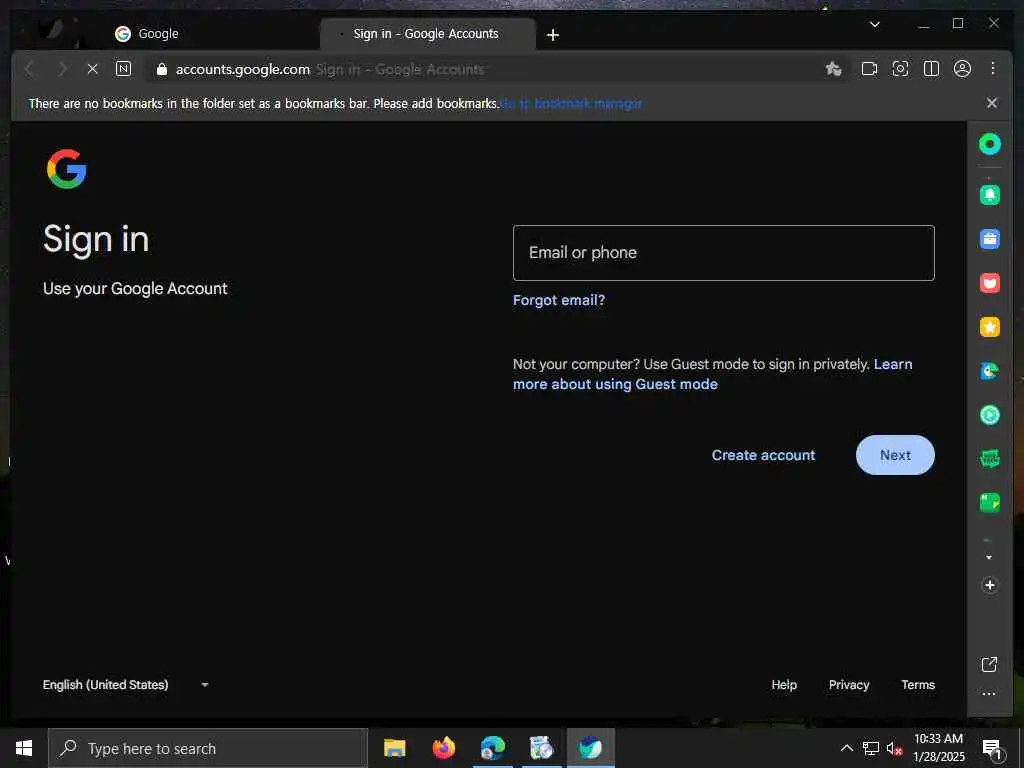Viewport: 1024px width, 768px height.
Task: Open the green speech-bubble sidebar icon
Action: click(989, 458)
